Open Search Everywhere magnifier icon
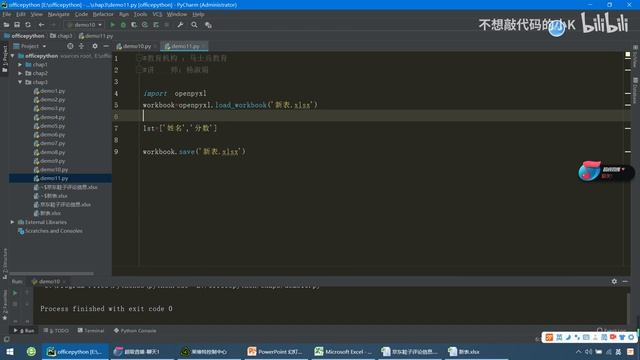This screenshot has width=640, height=360. tap(194, 25)
